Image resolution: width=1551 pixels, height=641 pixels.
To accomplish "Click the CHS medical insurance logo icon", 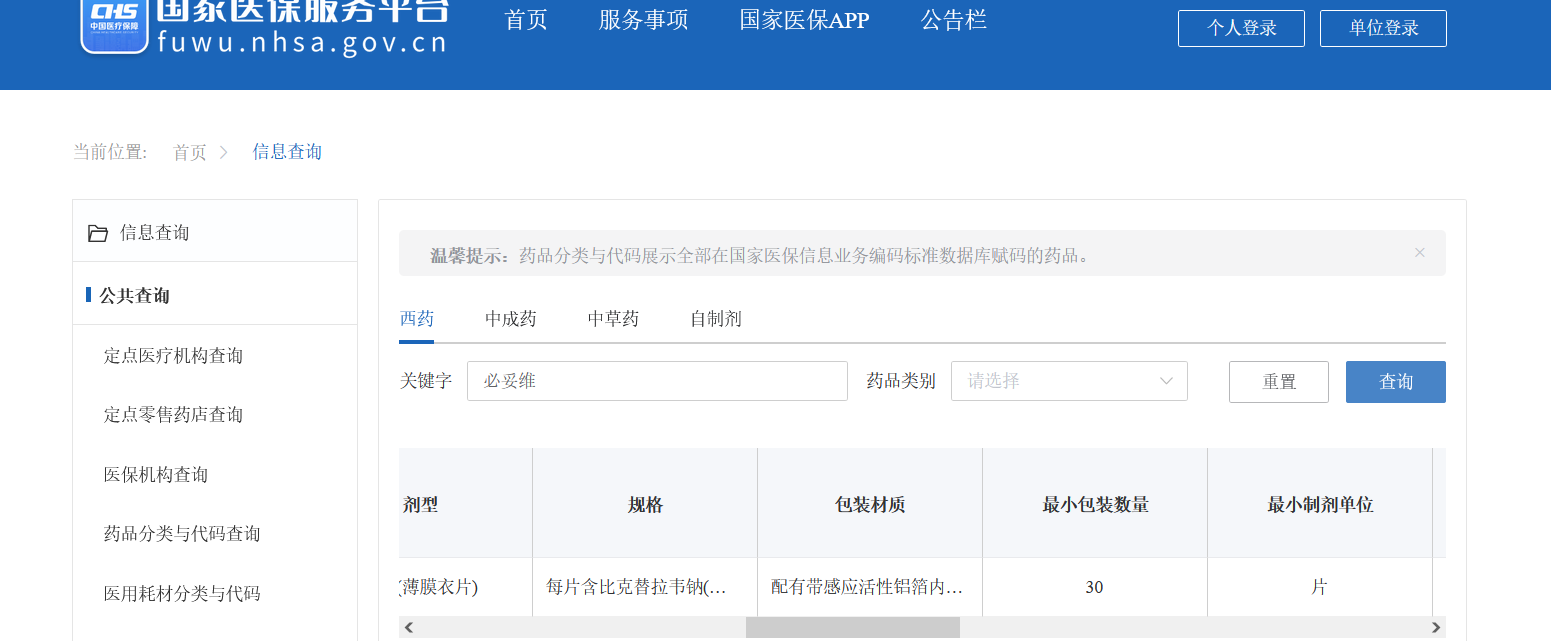I will 114,22.
